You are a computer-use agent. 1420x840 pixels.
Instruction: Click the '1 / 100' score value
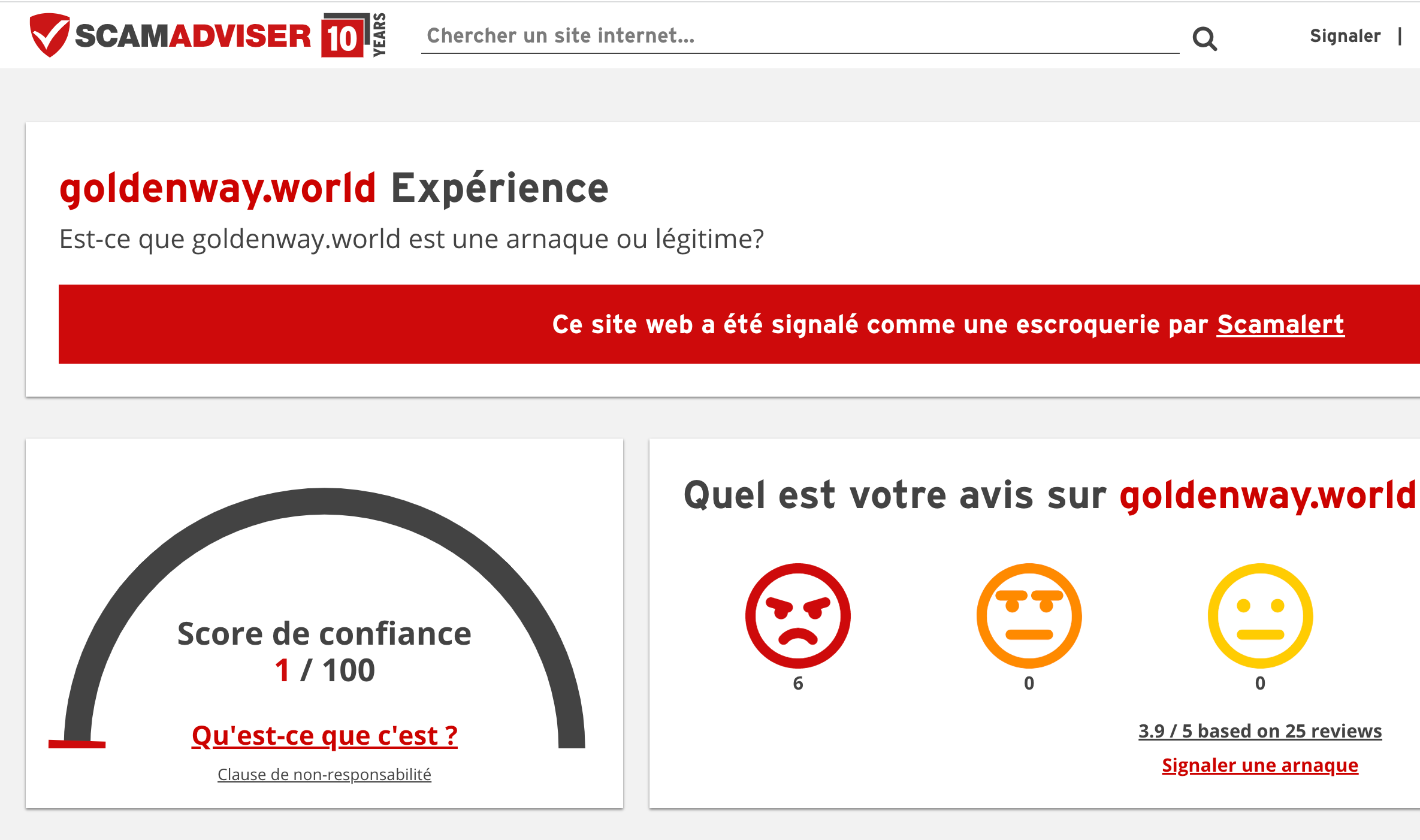[324, 670]
